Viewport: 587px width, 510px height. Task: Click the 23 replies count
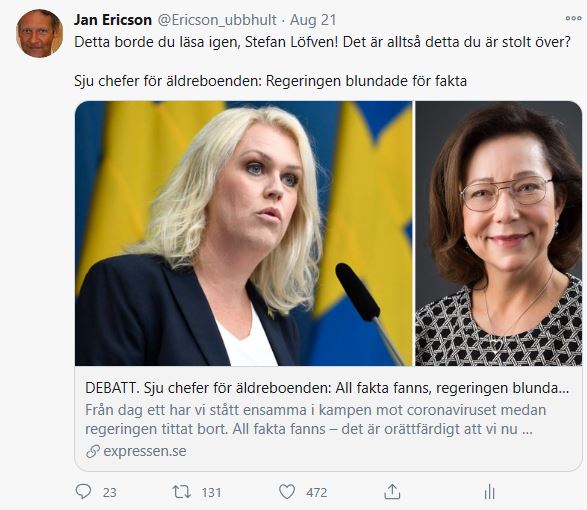[x=109, y=492]
